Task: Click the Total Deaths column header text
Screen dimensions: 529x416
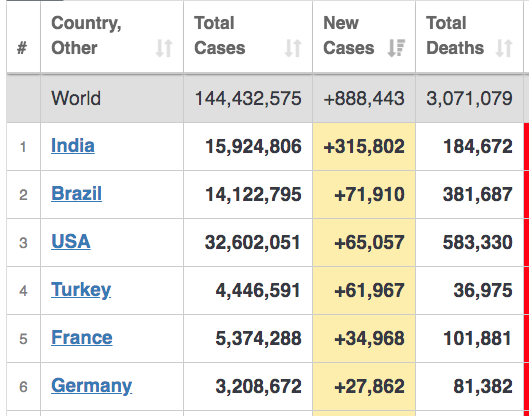Action: tap(455, 35)
